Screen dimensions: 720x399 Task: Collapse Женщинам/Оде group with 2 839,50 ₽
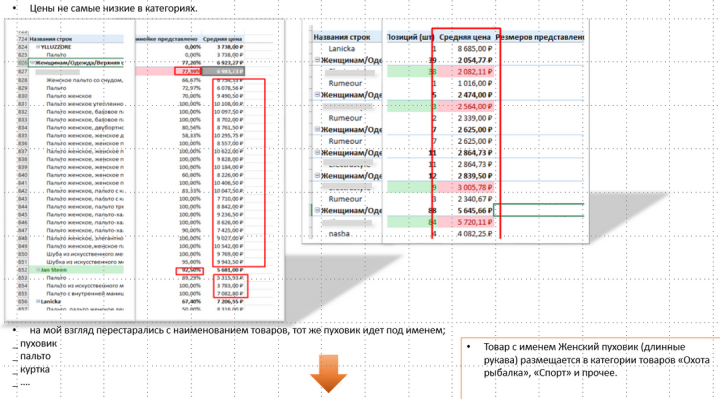317,176
